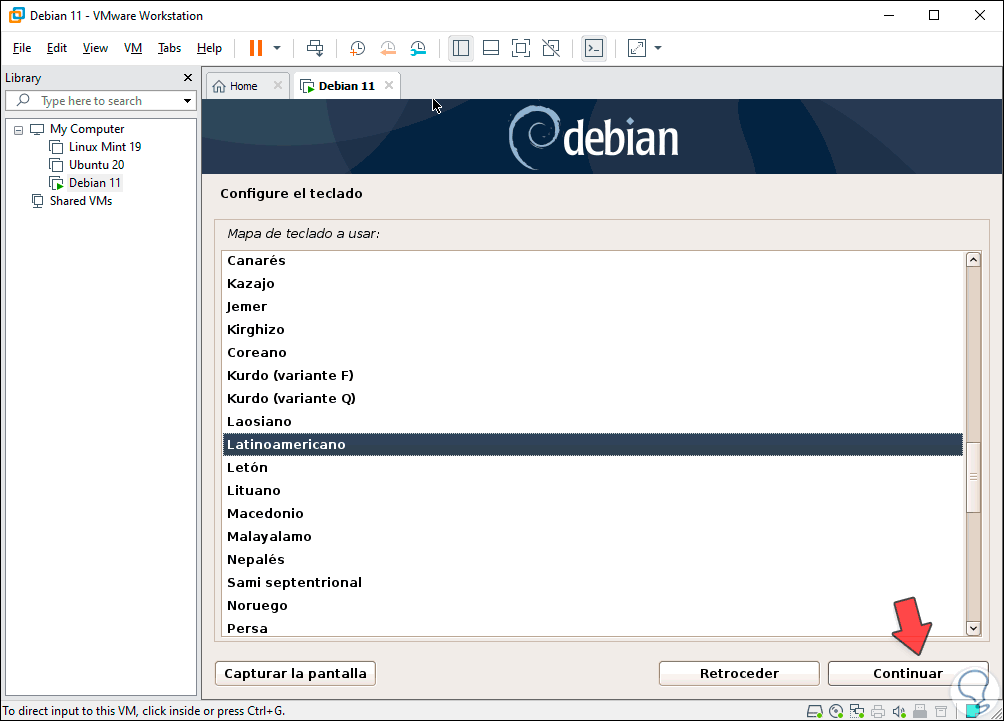This screenshot has height=721, width=1004.
Task: Click the hard disk status icon
Action: [x=814, y=711]
